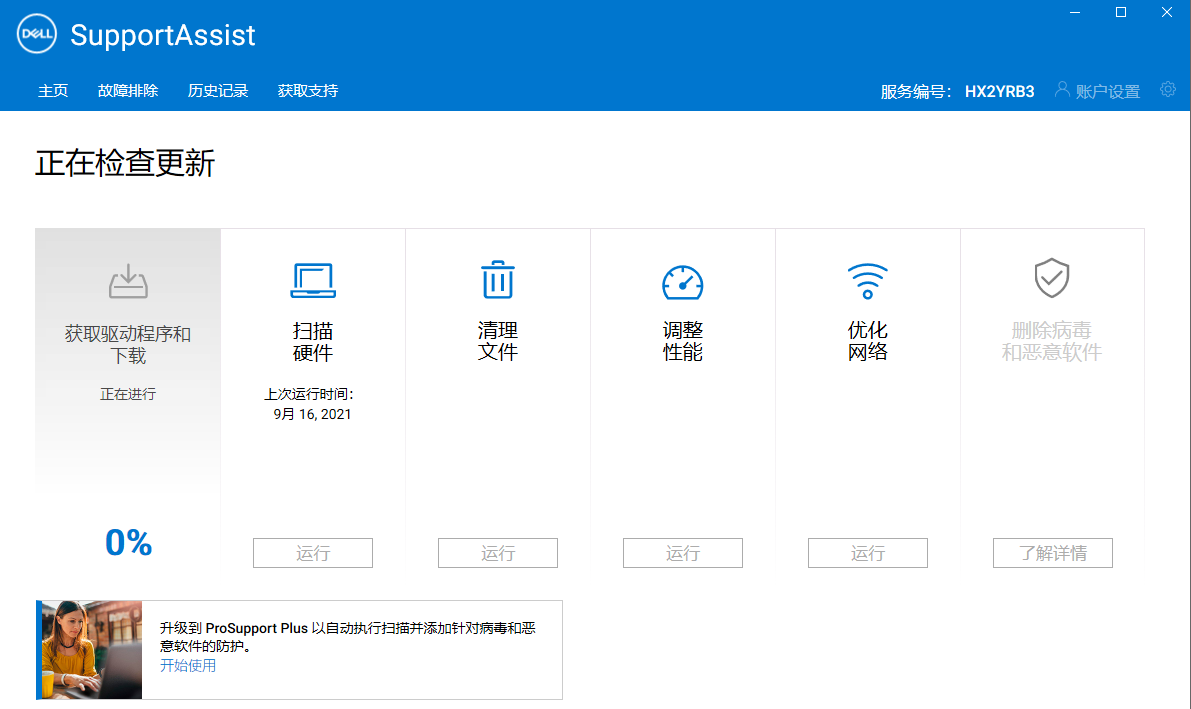Click the 开始使用 link in the banner
The height and width of the screenshot is (709, 1191).
point(188,666)
